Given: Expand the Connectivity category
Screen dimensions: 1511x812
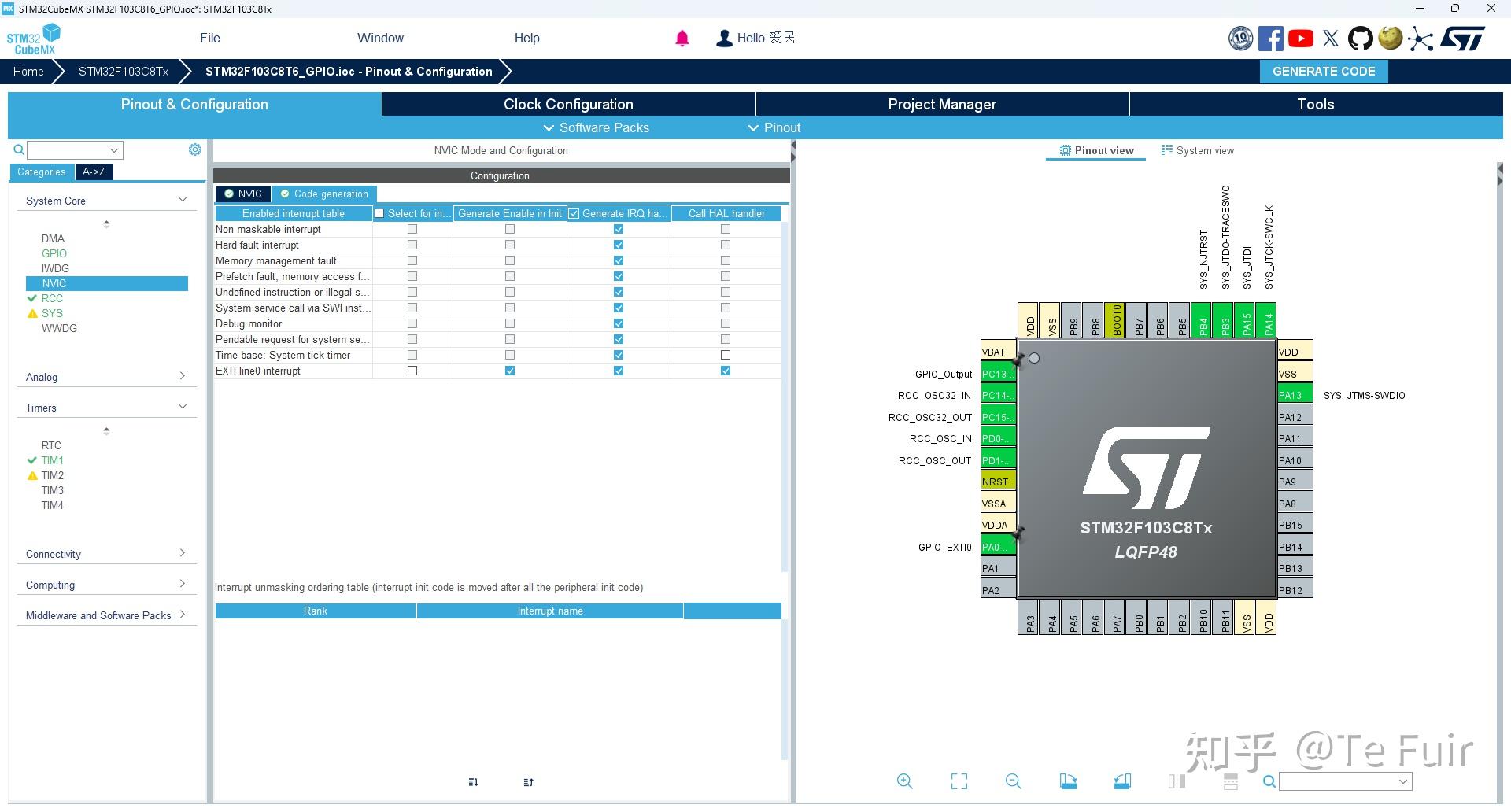Looking at the screenshot, I should tap(182, 553).
